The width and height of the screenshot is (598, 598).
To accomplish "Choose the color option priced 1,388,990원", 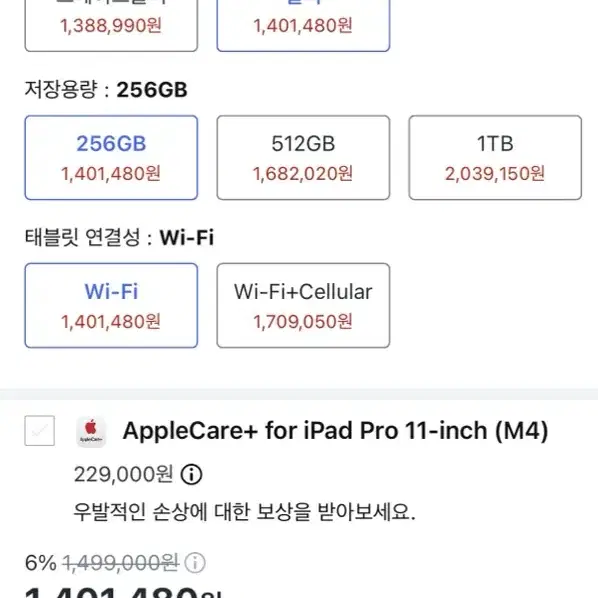I will [x=111, y=26].
